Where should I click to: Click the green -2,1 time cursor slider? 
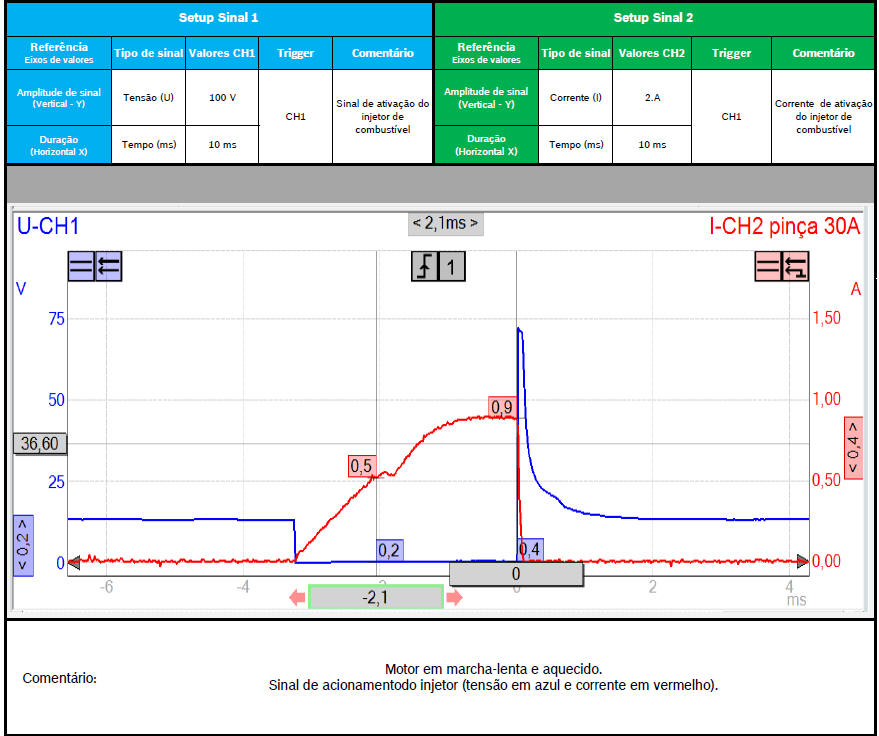[375, 597]
